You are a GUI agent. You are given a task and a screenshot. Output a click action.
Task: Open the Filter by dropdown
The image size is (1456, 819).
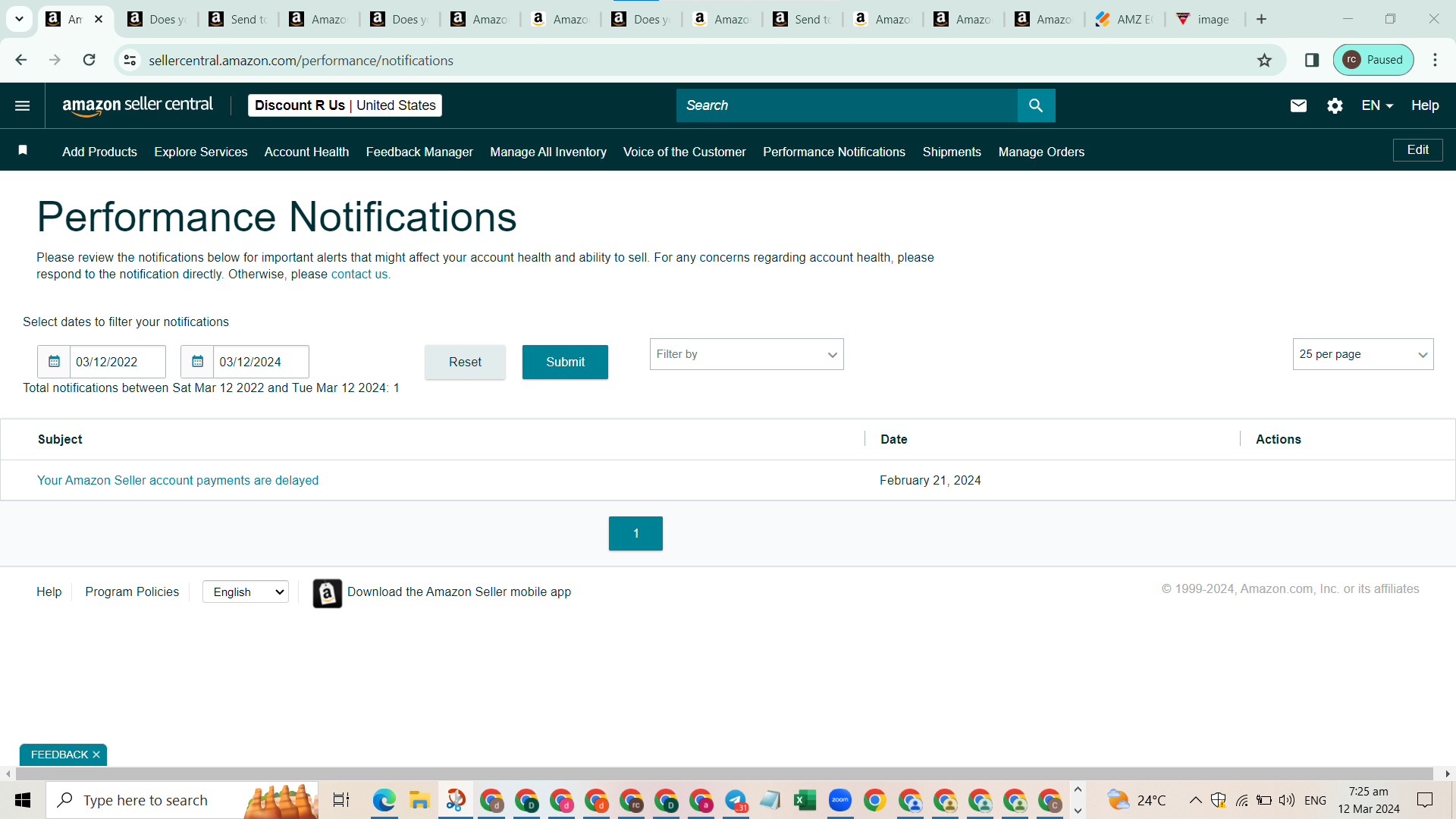point(747,354)
